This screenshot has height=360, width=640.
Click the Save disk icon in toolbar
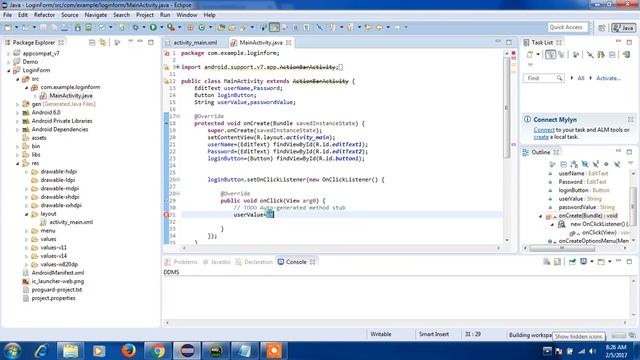(43, 27)
